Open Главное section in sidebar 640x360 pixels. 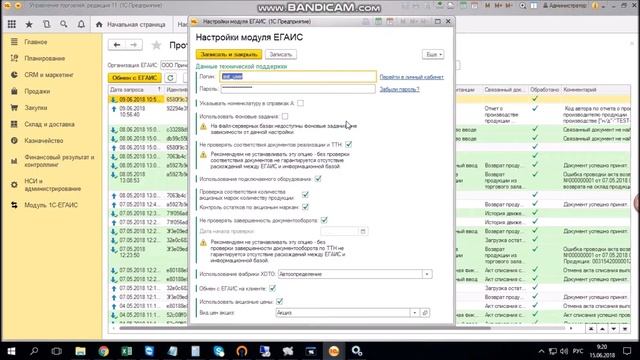(x=36, y=42)
